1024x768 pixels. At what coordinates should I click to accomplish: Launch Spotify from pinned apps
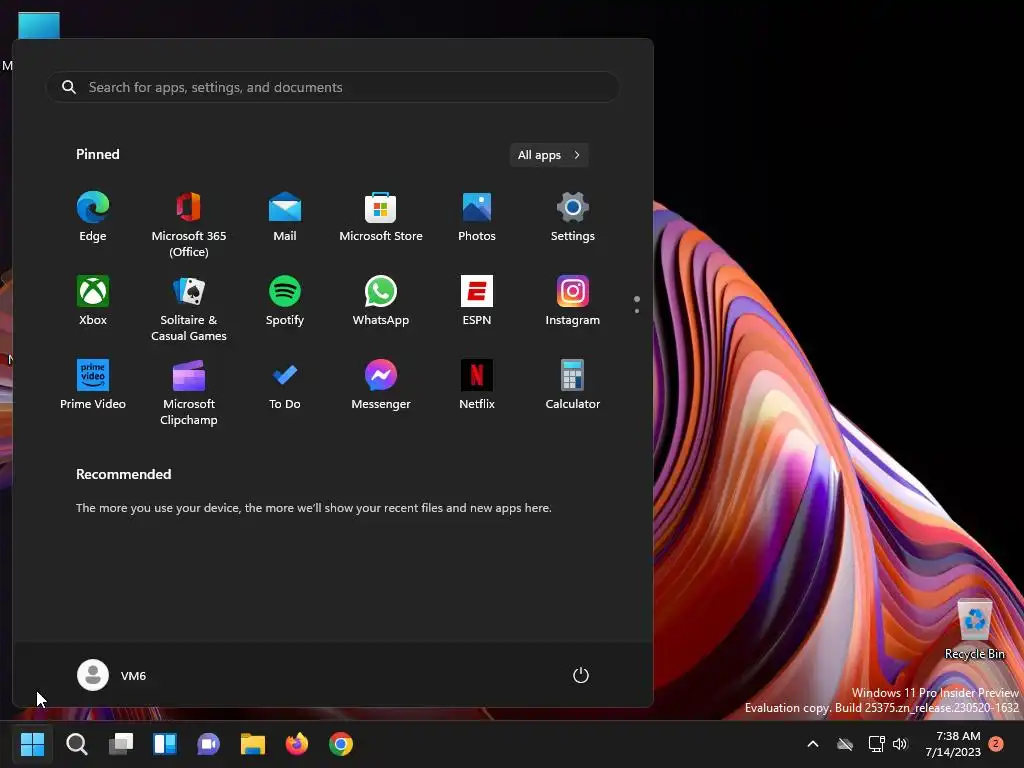click(x=285, y=301)
